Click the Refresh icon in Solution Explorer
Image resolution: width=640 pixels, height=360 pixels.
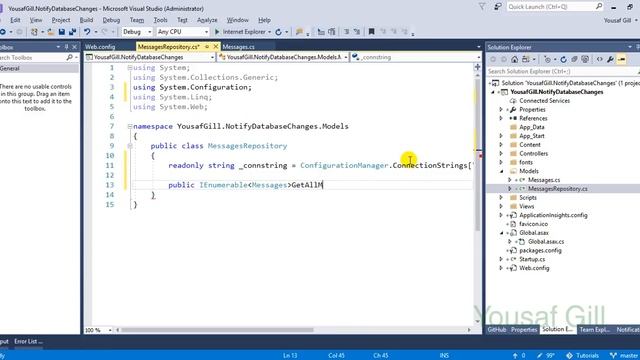point(564,60)
